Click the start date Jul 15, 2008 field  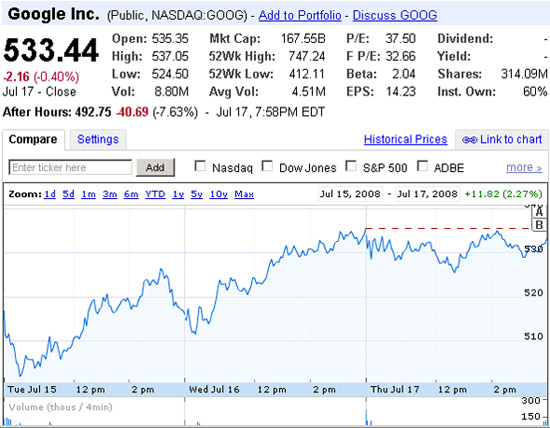(350, 194)
